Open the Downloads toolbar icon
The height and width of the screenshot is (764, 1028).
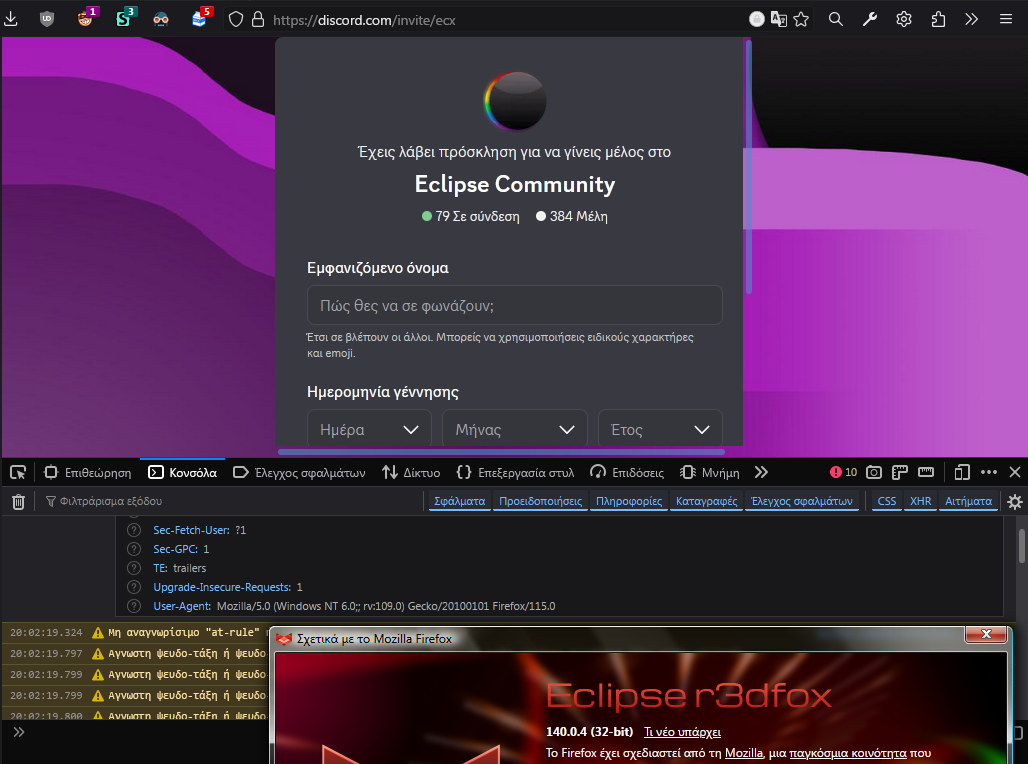11,19
